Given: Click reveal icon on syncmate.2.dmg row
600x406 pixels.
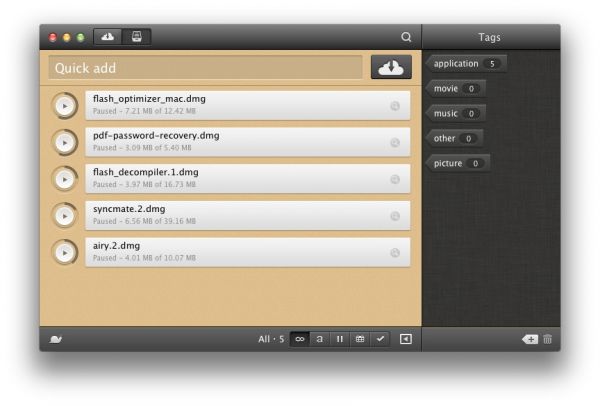Looking at the screenshot, I should 395,216.
